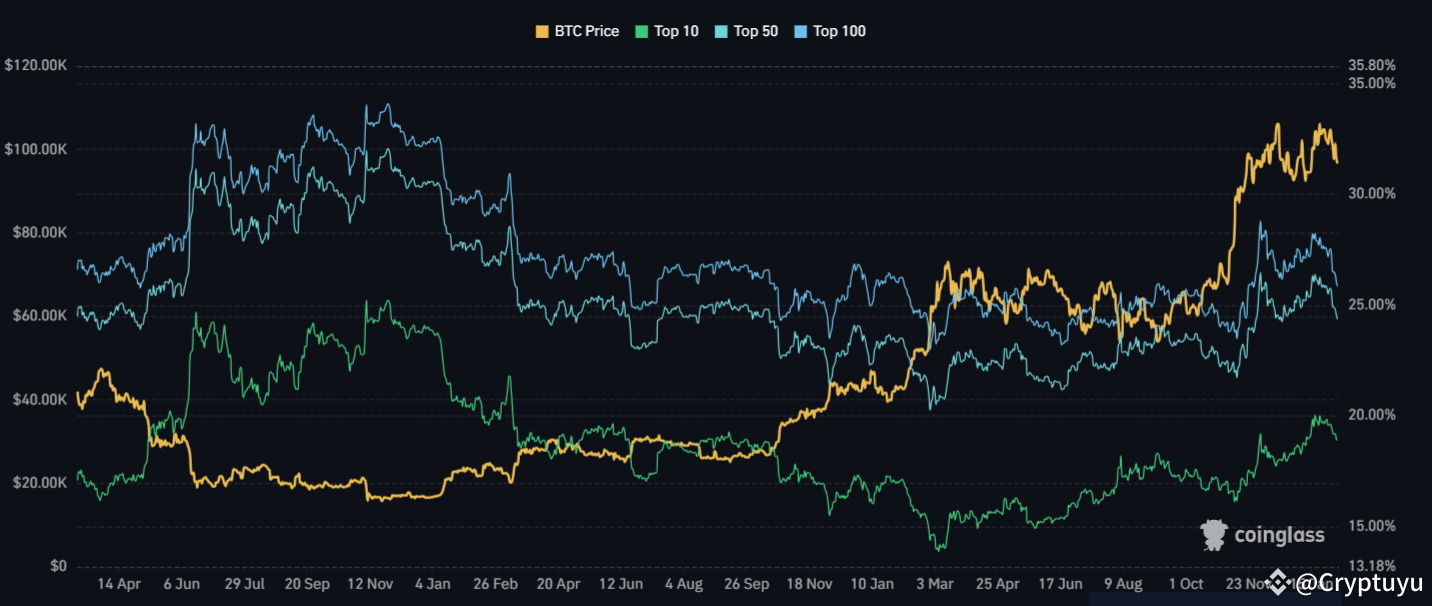Click the 26 Feb x-axis date label
1432x606 pixels.
(x=495, y=583)
